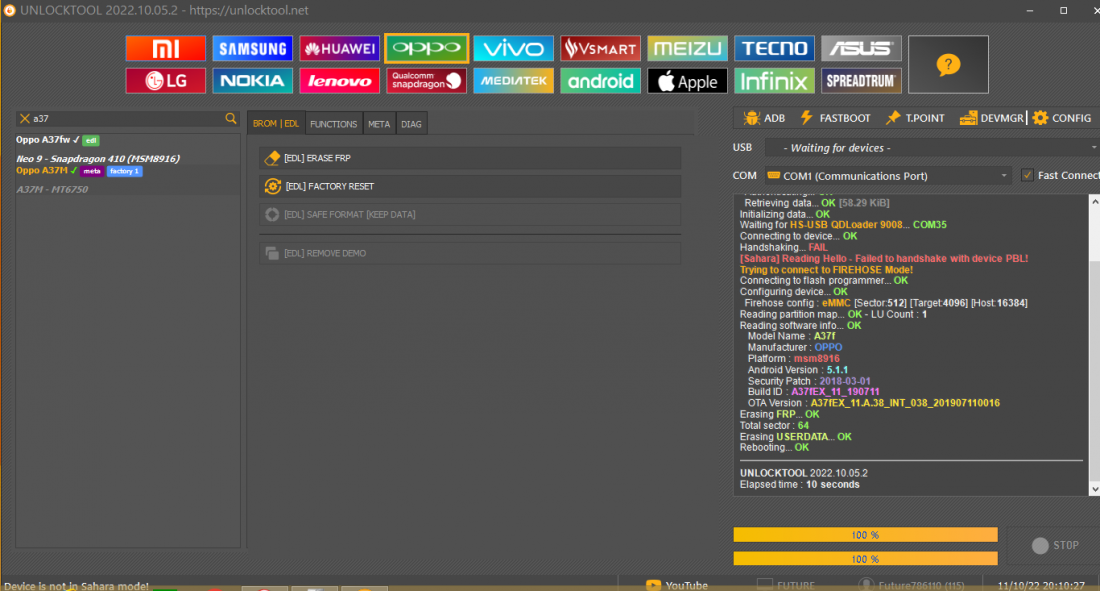Viewport: 1100px width, 591px height.
Task: Click [EDL] SAFE FORMAT [KEEP DATA]
Action: click(x=470, y=214)
